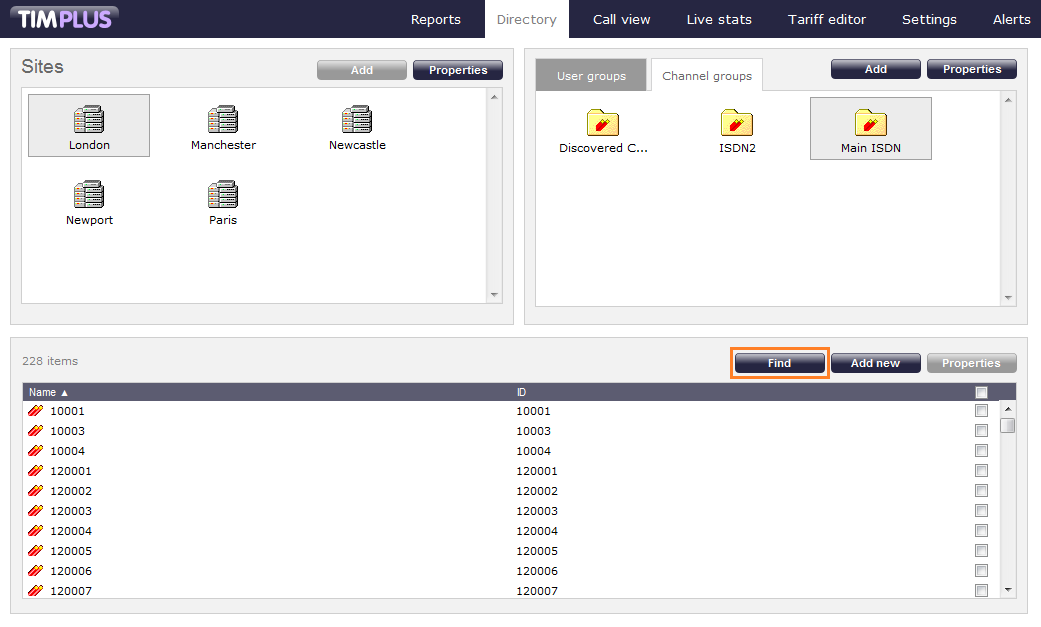The height and width of the screenshot is (627, 1041).
Task: Click channel icon for row 10004
Action: point(36,451)
